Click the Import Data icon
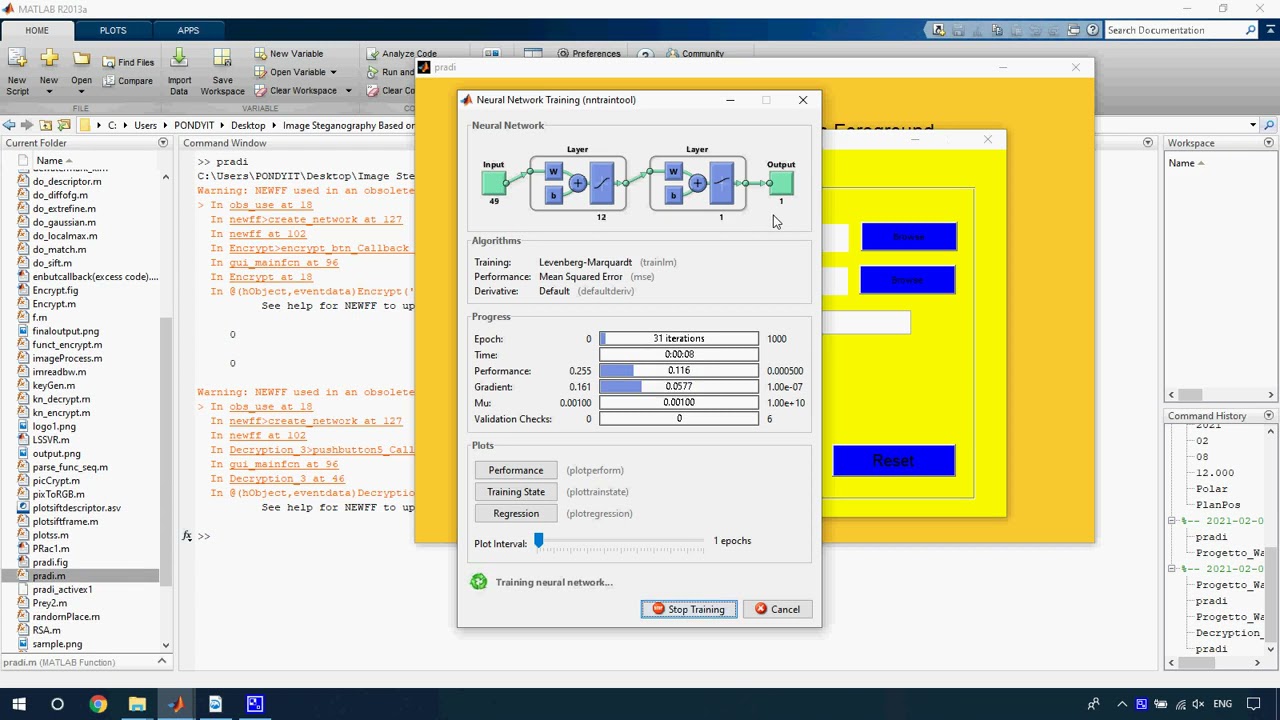The height and width of the screenshot is (720, 1280). click(179, 60)
